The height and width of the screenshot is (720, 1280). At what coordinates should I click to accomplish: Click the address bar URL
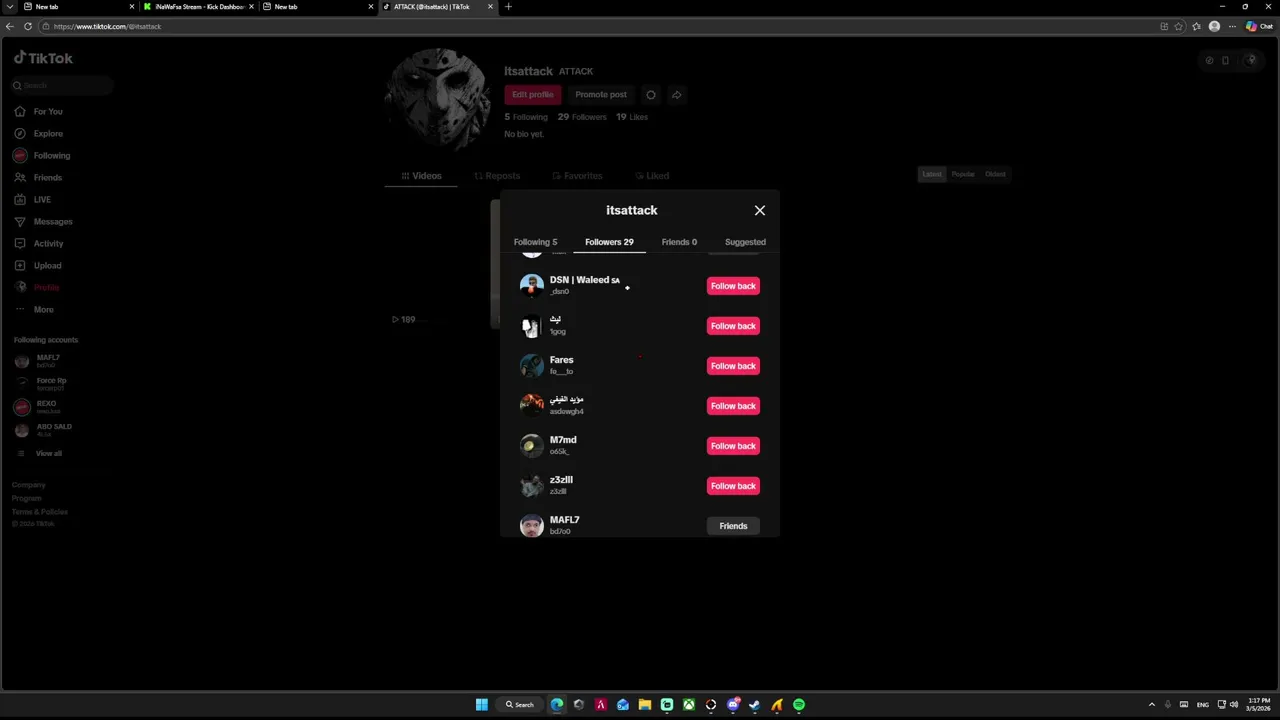[x=107, y=27]
